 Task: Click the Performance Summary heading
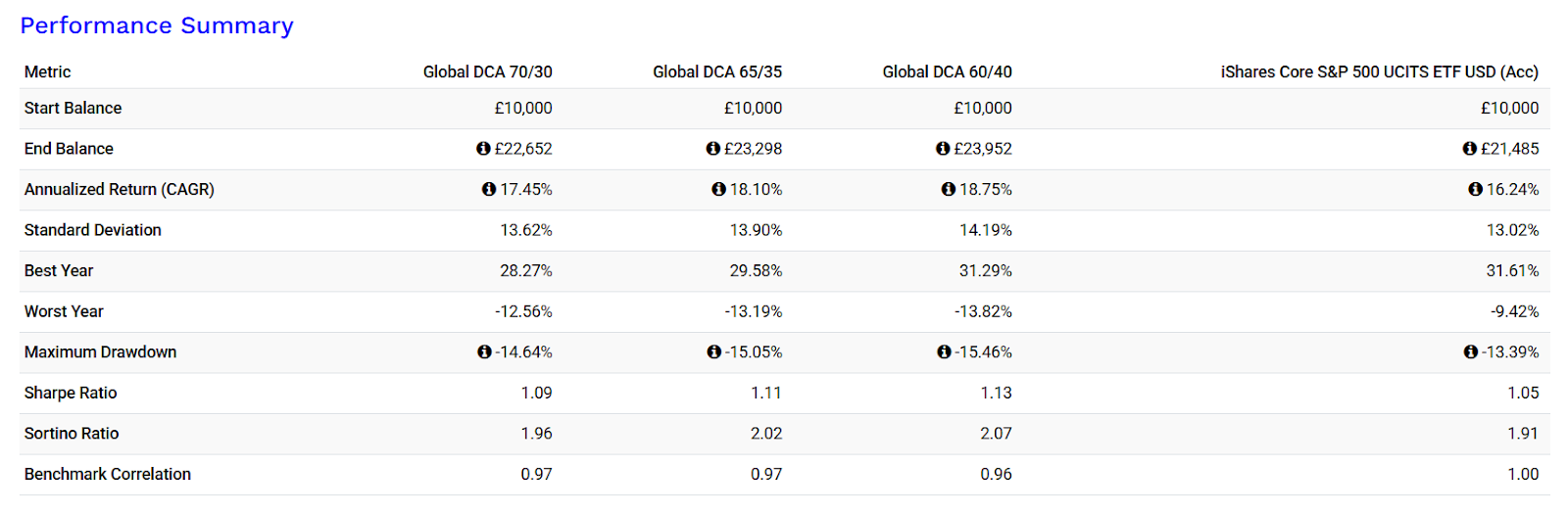tap(157, 25)
